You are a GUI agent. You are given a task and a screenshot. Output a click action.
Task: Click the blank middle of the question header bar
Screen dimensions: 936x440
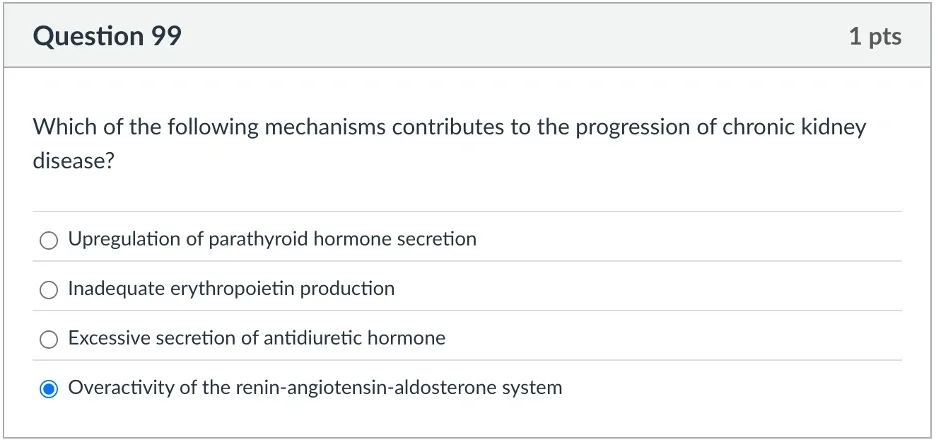[500, 37]
